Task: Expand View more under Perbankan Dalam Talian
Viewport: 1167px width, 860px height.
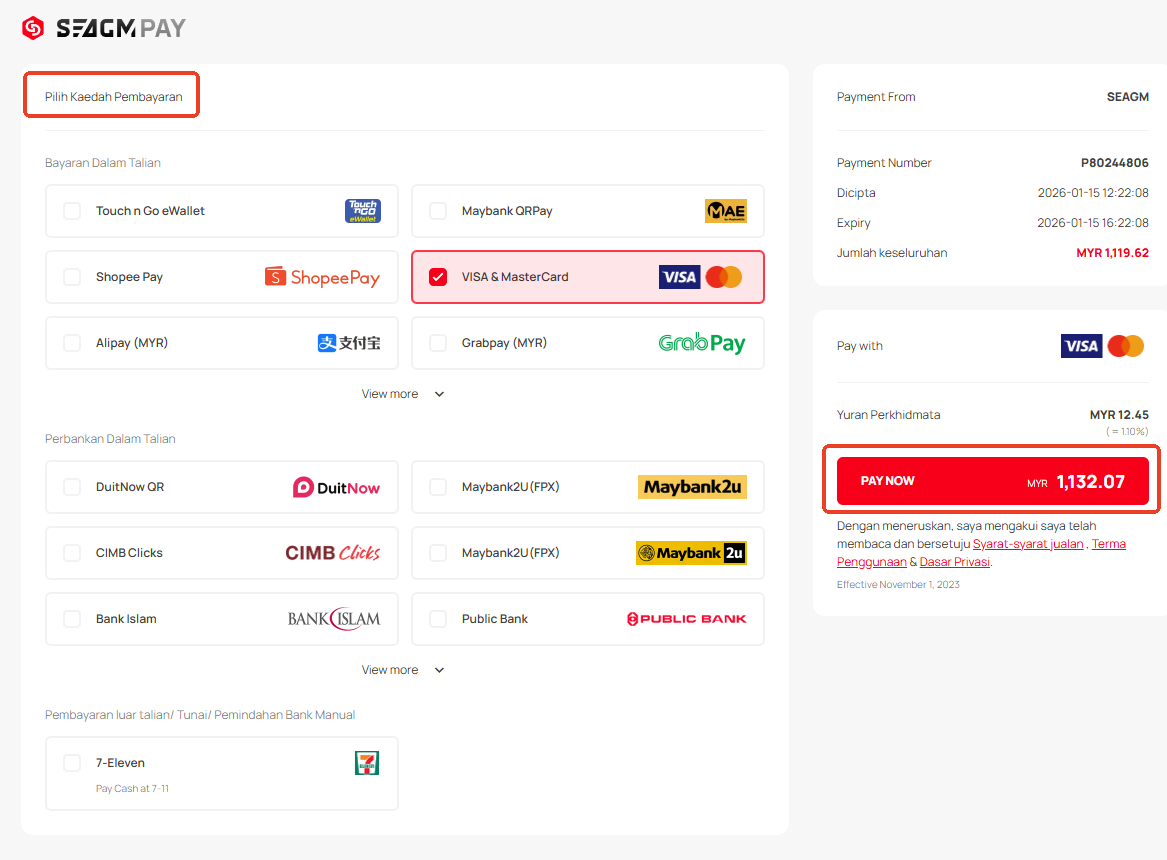Action: pos(403,670)
